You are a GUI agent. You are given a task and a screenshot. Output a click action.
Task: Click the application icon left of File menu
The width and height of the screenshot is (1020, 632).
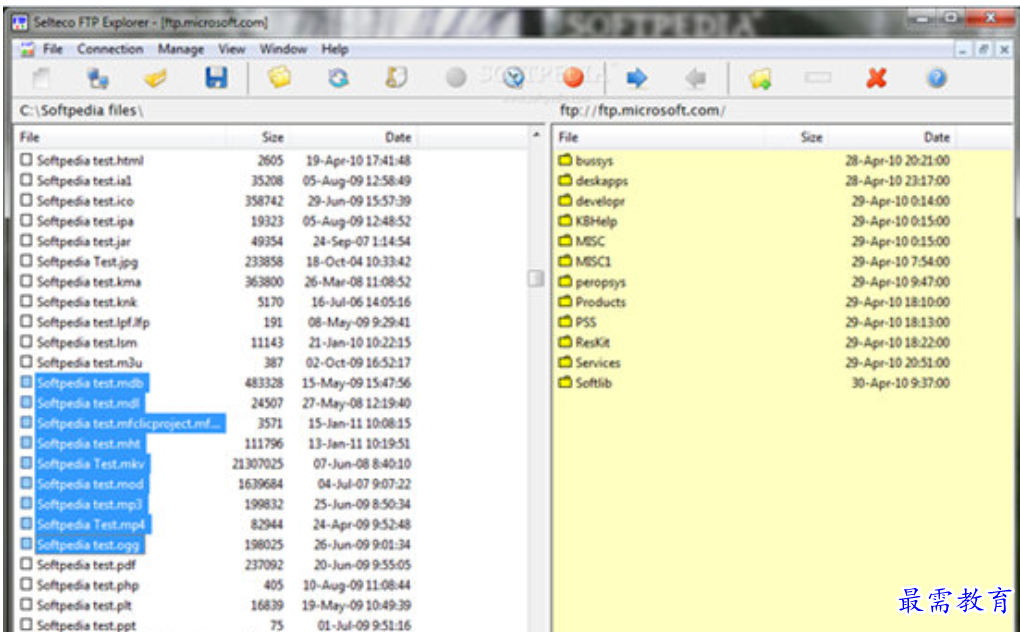(27, 49)
